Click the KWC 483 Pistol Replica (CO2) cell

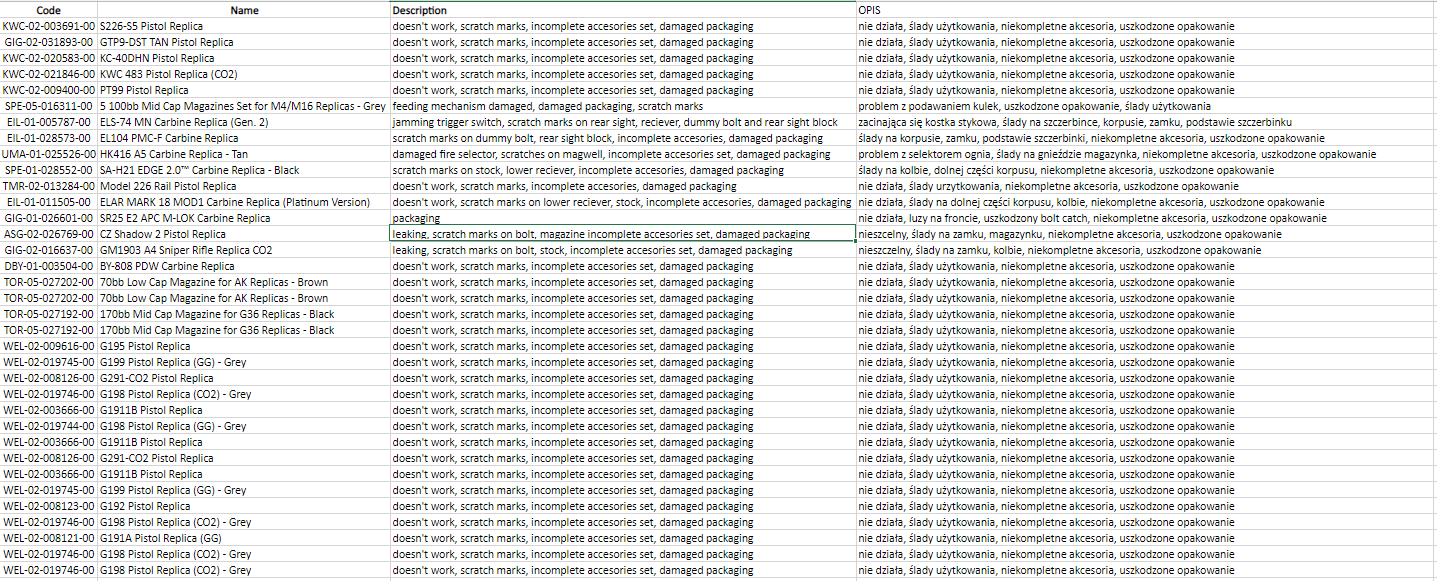click(x=243, y=74)
